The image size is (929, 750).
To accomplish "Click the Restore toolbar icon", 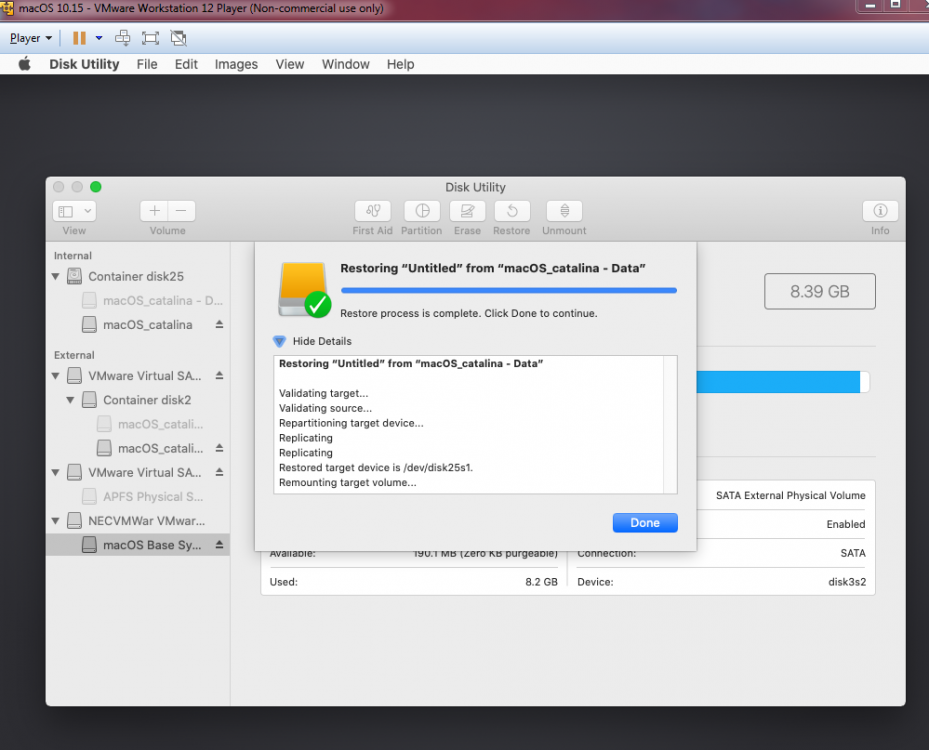I will [x=512, y=211].
